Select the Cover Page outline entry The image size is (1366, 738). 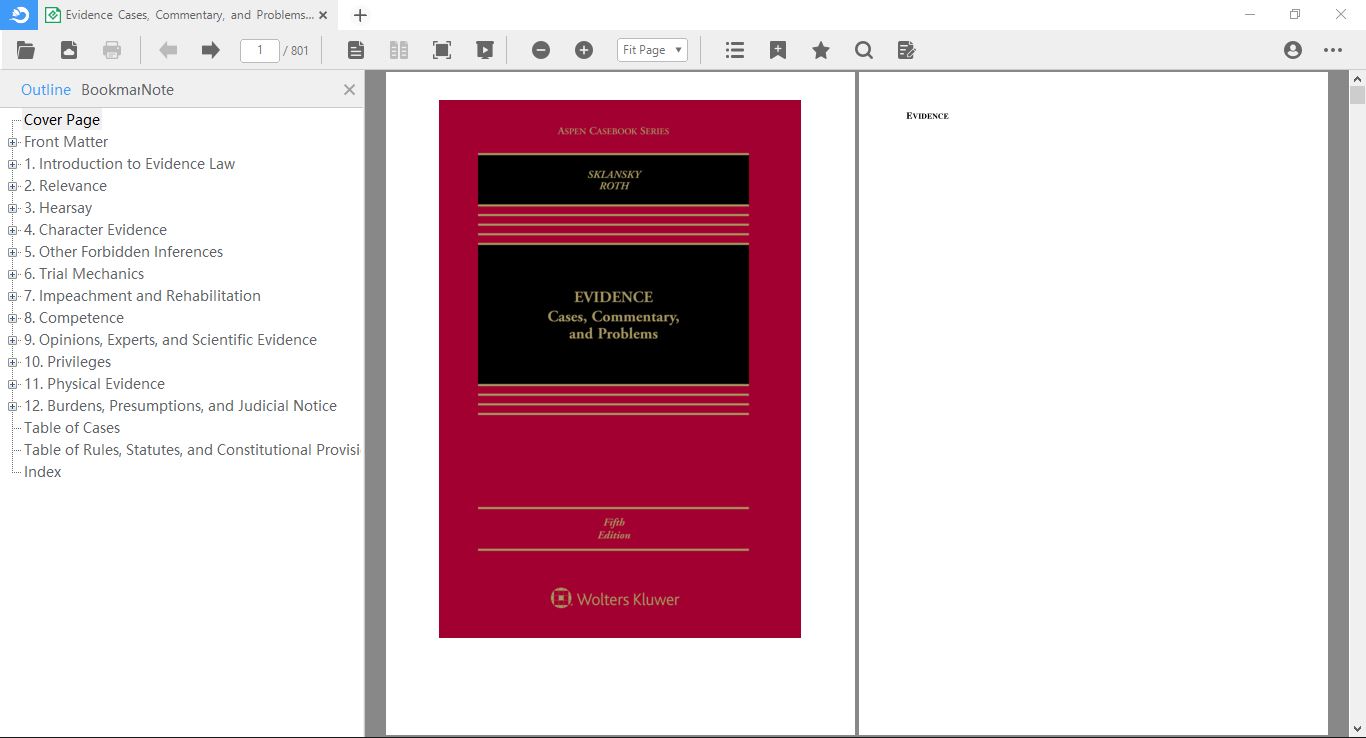(62, 120)
